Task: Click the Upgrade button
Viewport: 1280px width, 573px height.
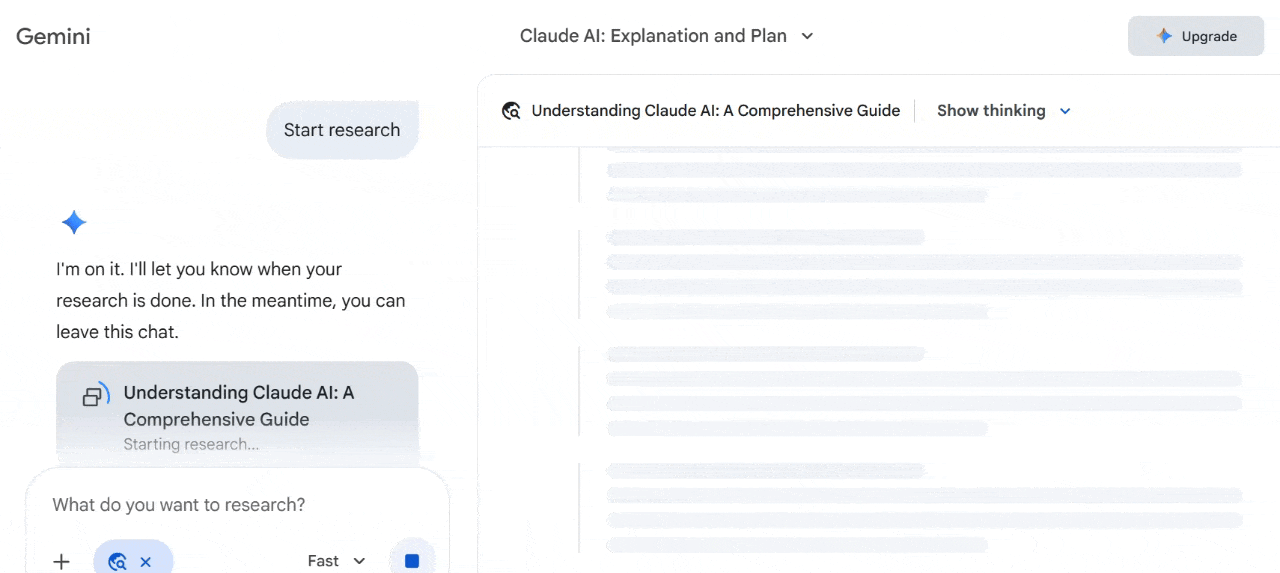Action: tap(1195, 36)
